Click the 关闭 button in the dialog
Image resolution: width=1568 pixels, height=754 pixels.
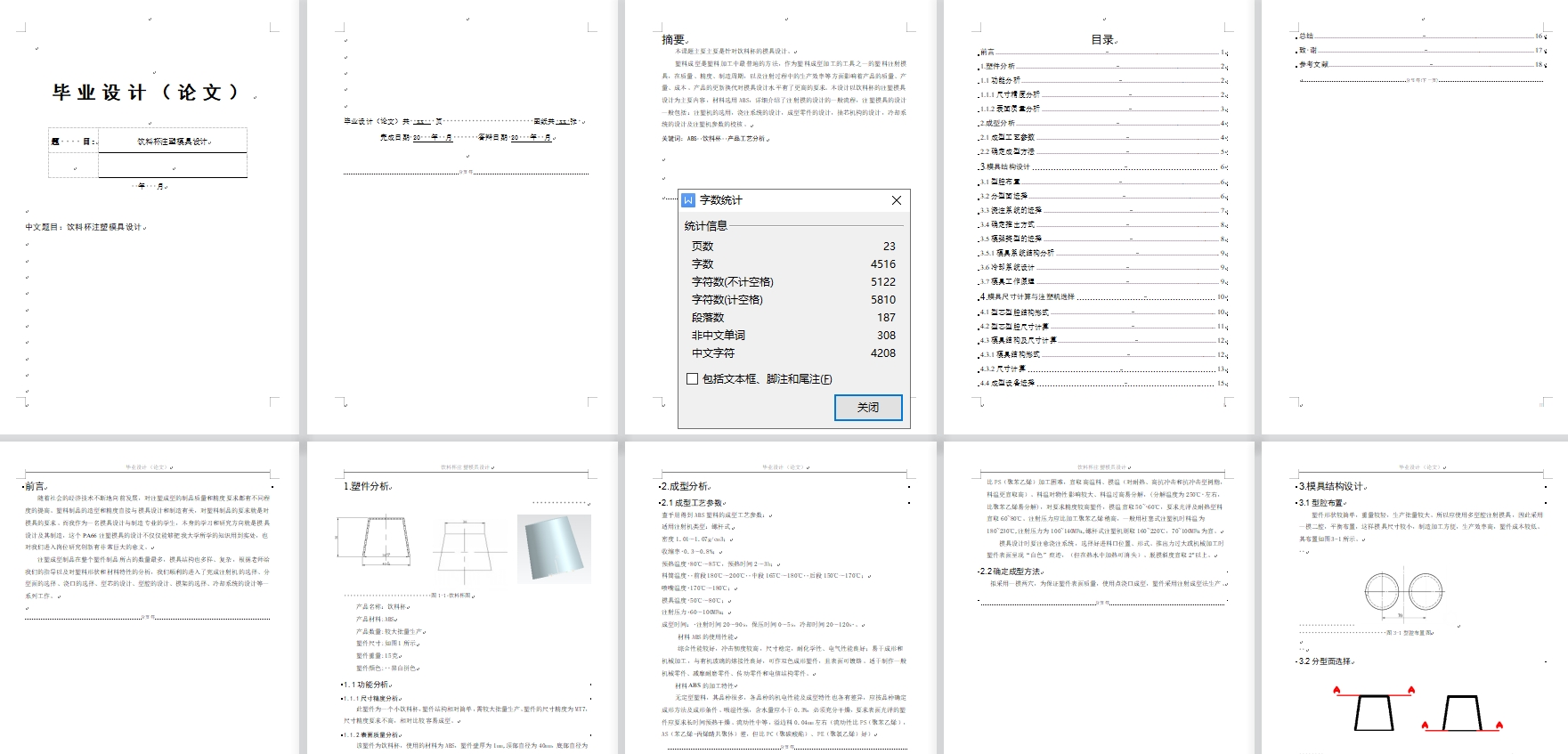point(868,408)
